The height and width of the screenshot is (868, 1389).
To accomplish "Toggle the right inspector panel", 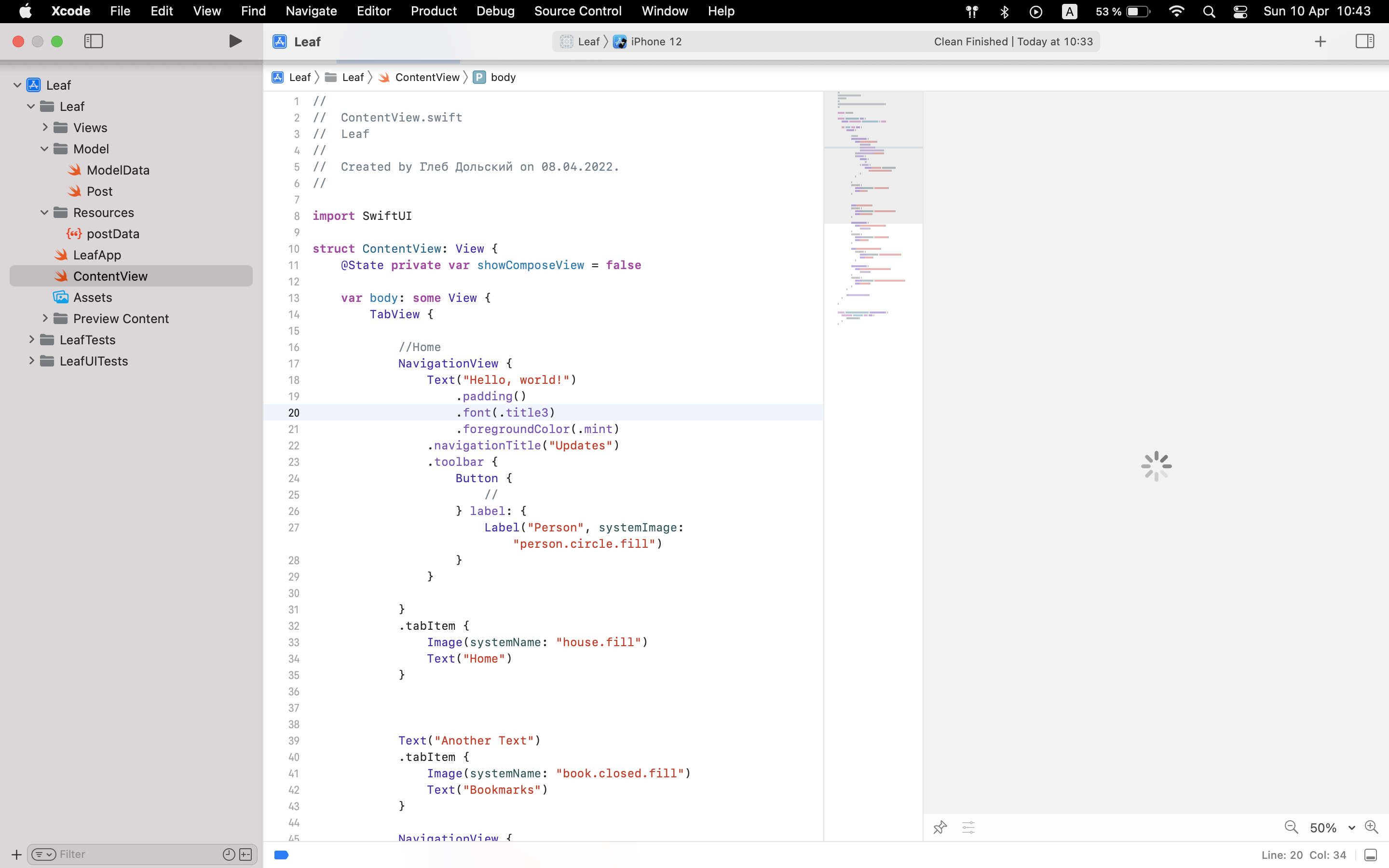I will click(x=1364, y=41).
